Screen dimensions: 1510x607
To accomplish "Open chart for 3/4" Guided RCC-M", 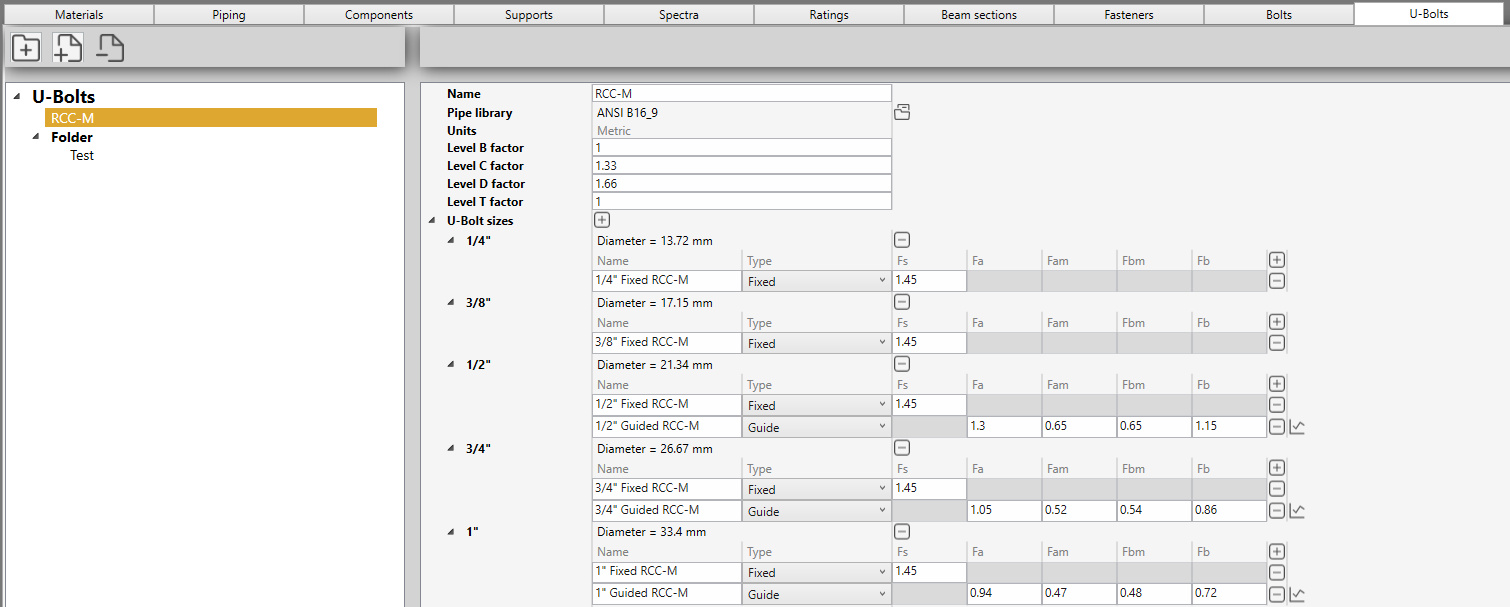I will [x=1297, y=511].
